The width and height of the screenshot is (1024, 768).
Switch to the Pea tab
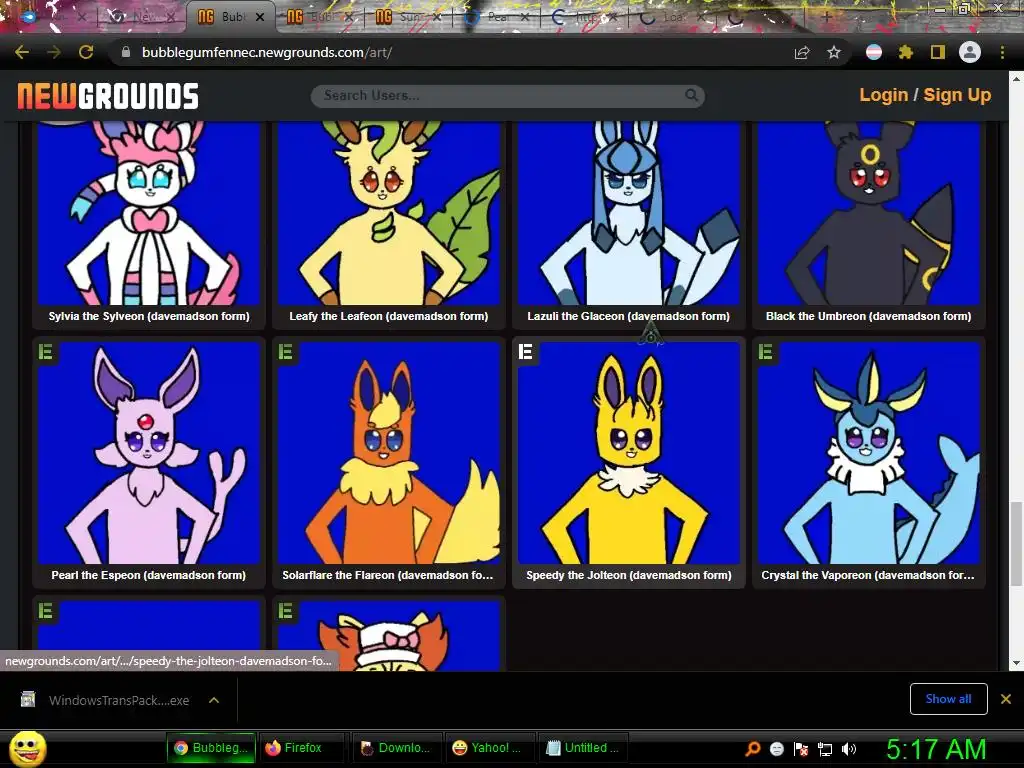[498, 17]
